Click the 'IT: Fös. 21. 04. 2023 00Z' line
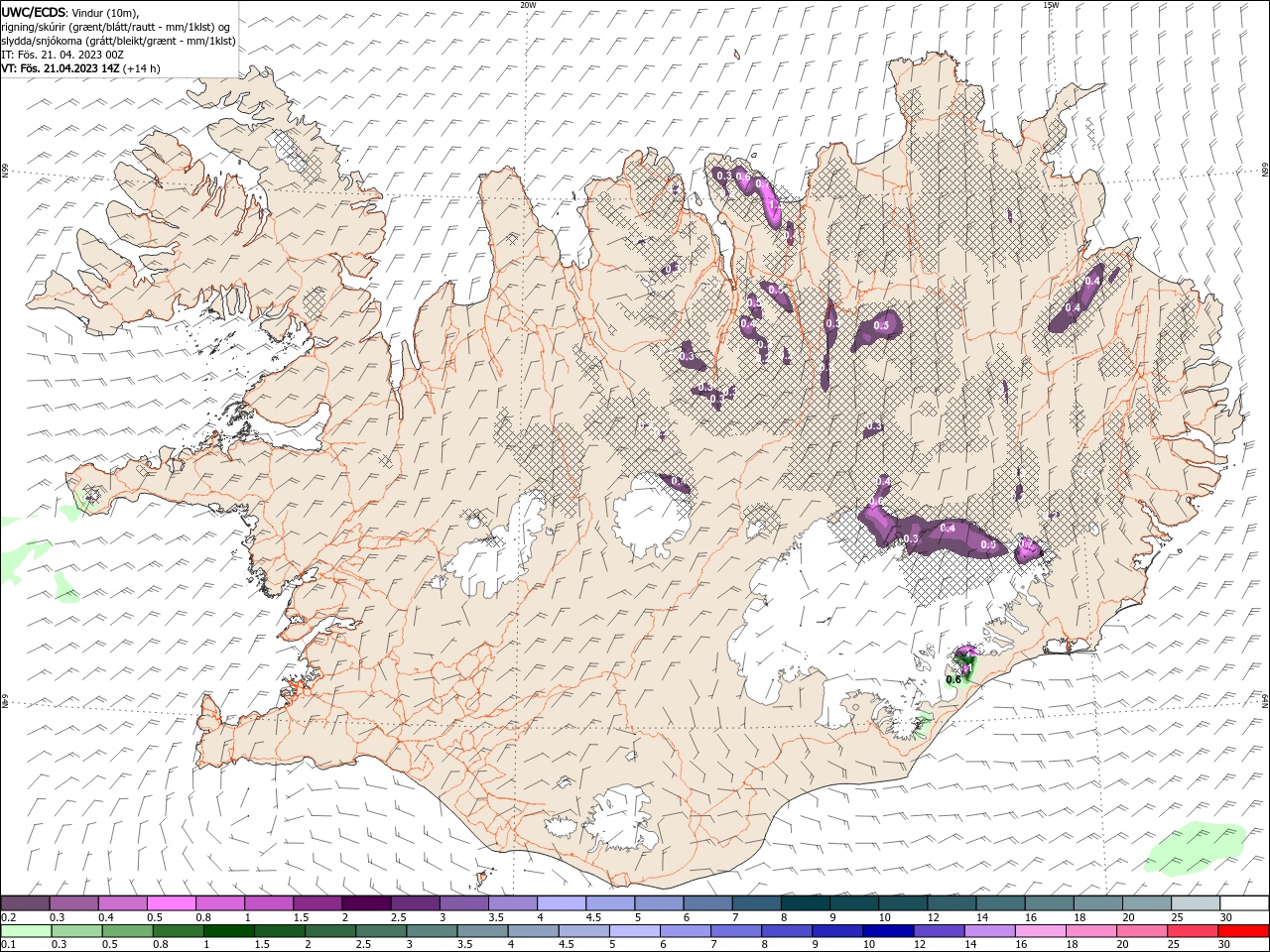The width and height of the screenshot is (1270, 952). click(61, 55)
